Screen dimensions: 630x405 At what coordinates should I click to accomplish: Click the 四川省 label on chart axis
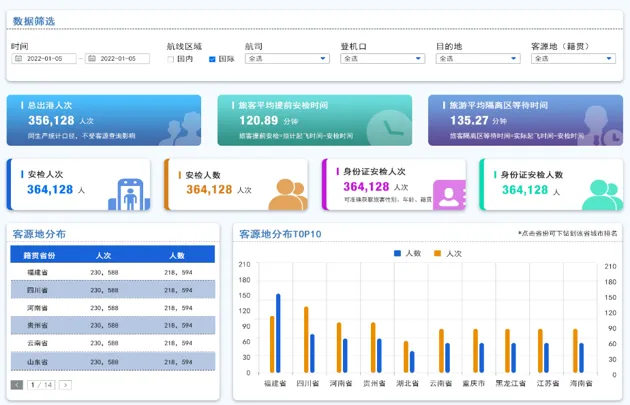pos(308,383)
